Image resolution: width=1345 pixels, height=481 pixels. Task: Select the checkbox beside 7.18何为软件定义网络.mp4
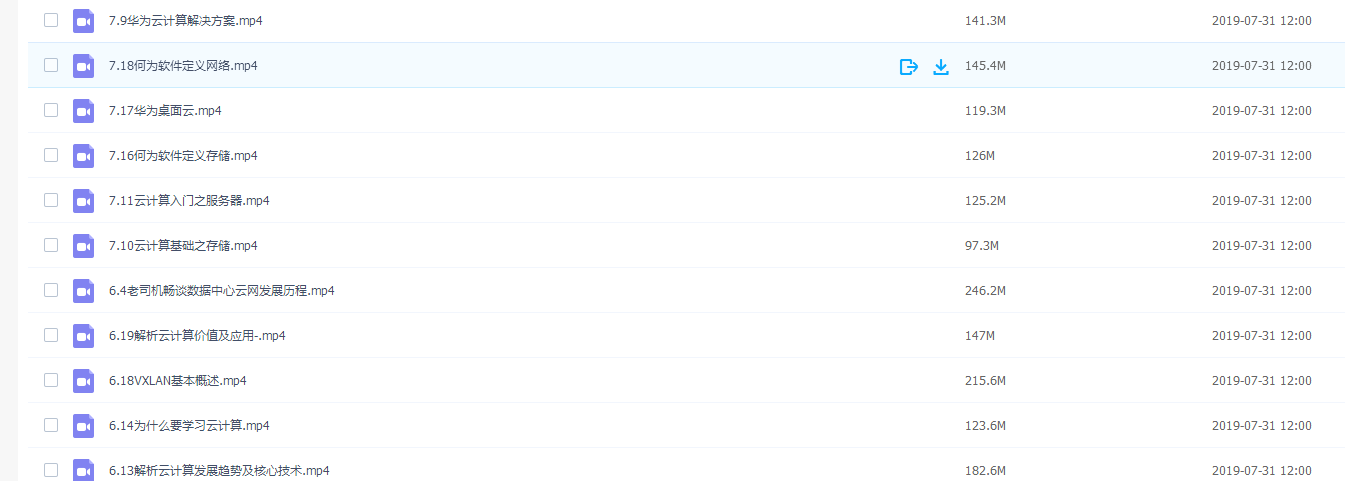click(x=51, y=65)
